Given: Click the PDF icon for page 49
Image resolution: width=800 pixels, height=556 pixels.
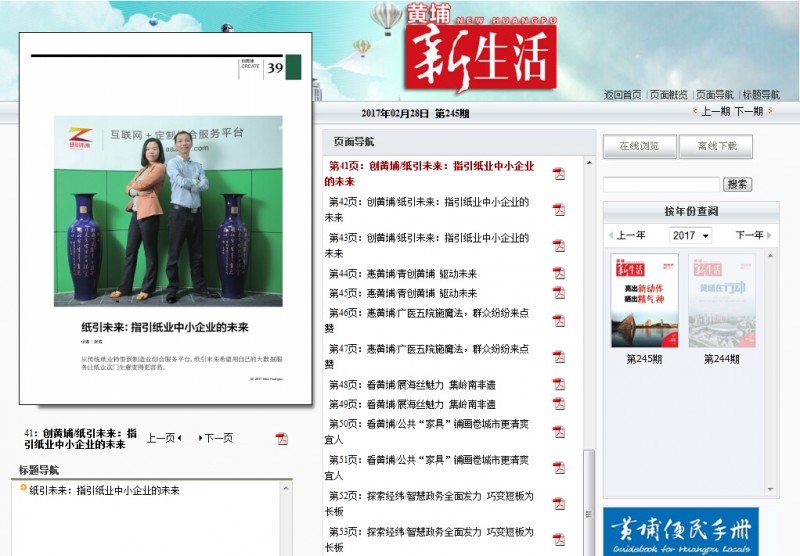Looking at the screenshot, I should pyautogui.click(x=559, y=405).
